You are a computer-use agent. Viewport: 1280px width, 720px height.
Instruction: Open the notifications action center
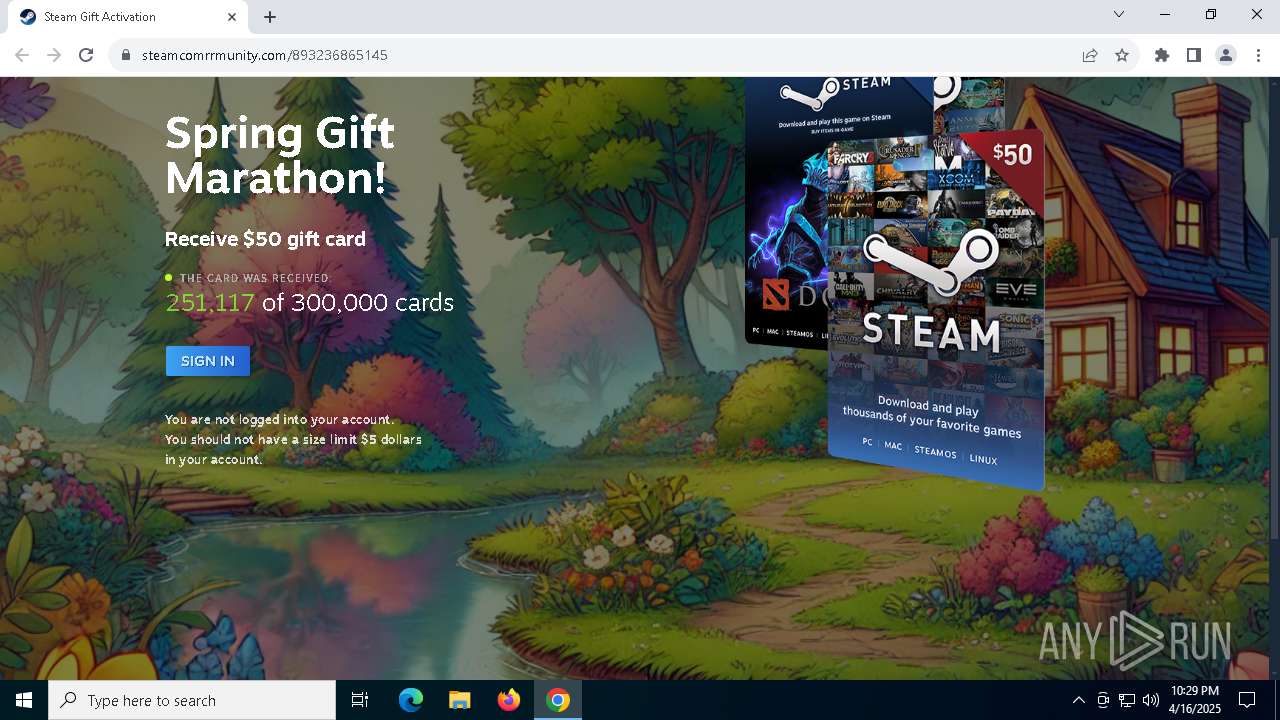click(x=1247, y=700)
